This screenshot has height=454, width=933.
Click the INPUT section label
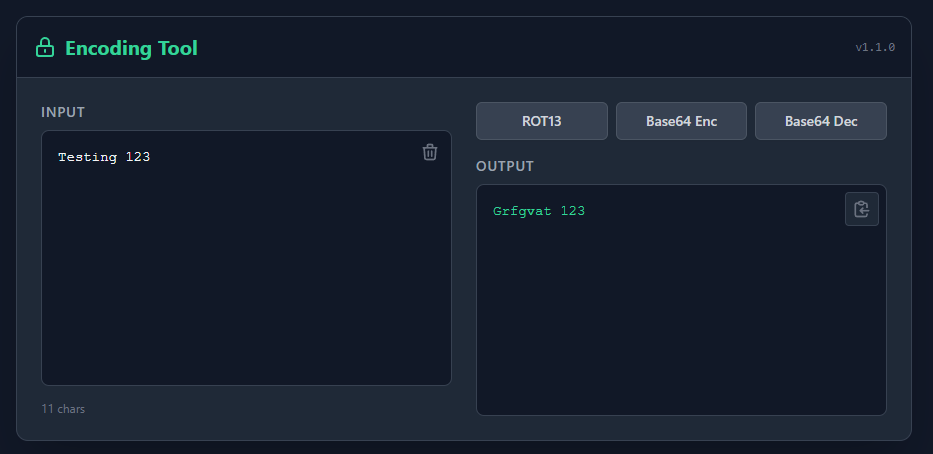(63, 112)
